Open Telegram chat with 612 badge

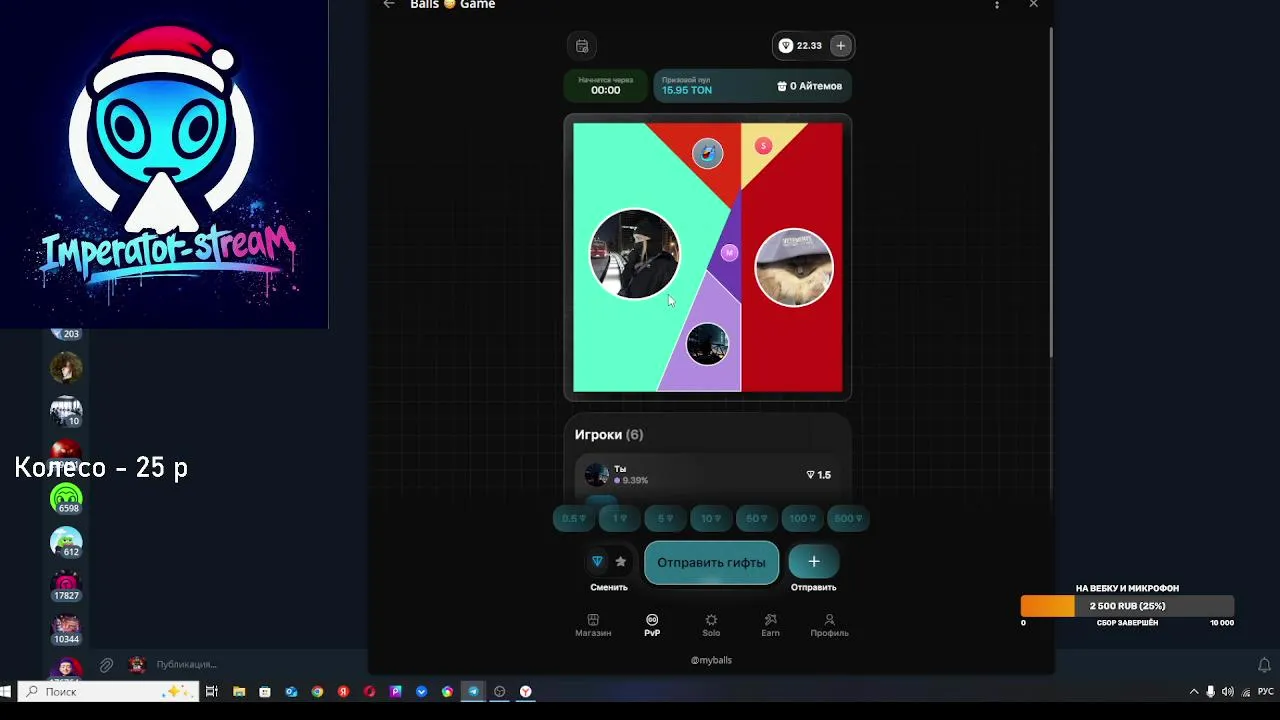pos(66,542)
